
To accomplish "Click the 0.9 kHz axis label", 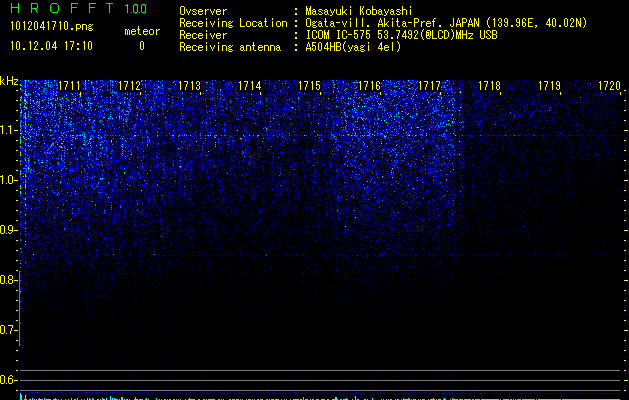I will (x=9, y=230).
